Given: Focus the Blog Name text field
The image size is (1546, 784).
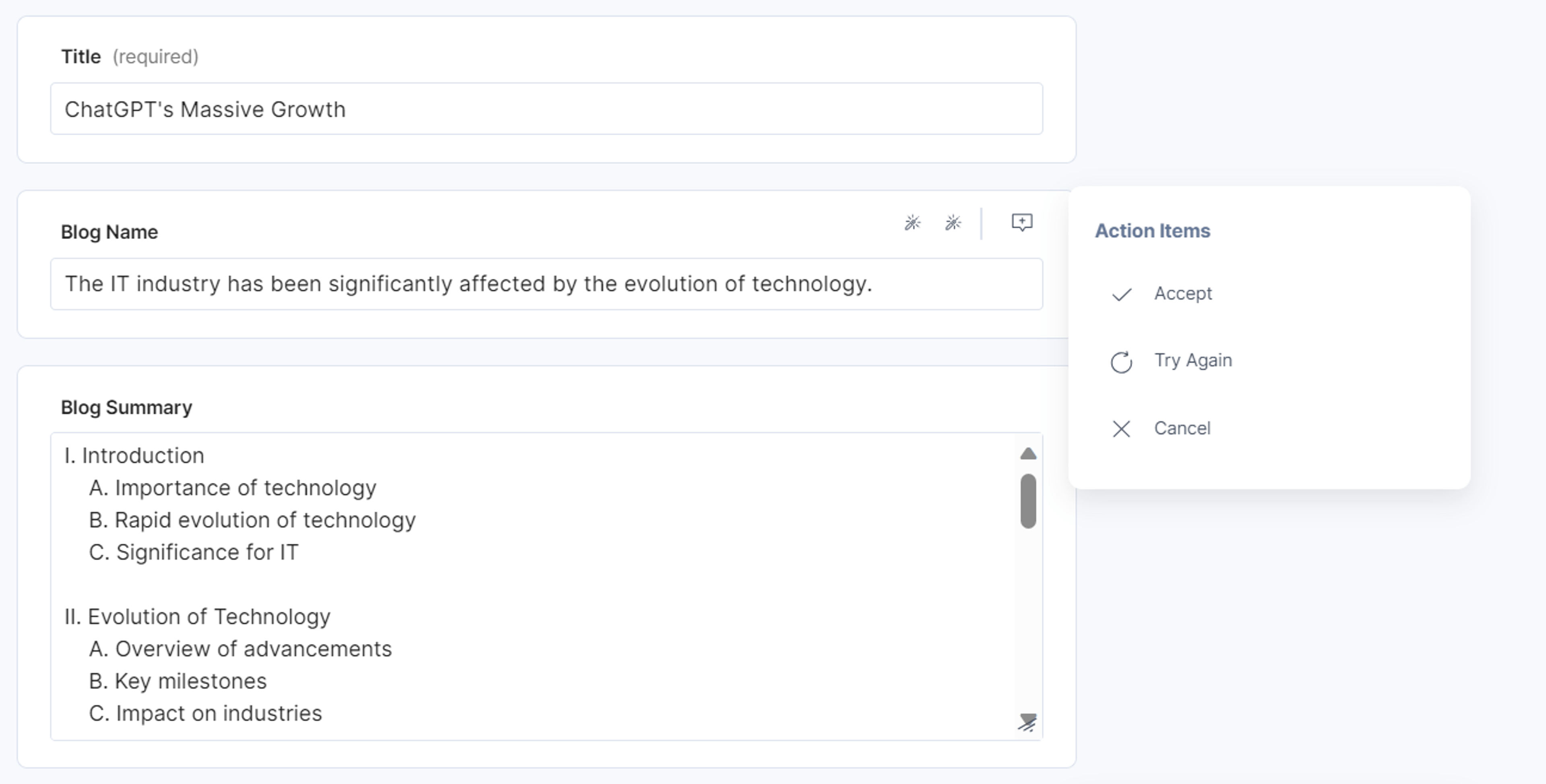Looking at the screenshot, I should pyautogui.click(x=546, y=284).
